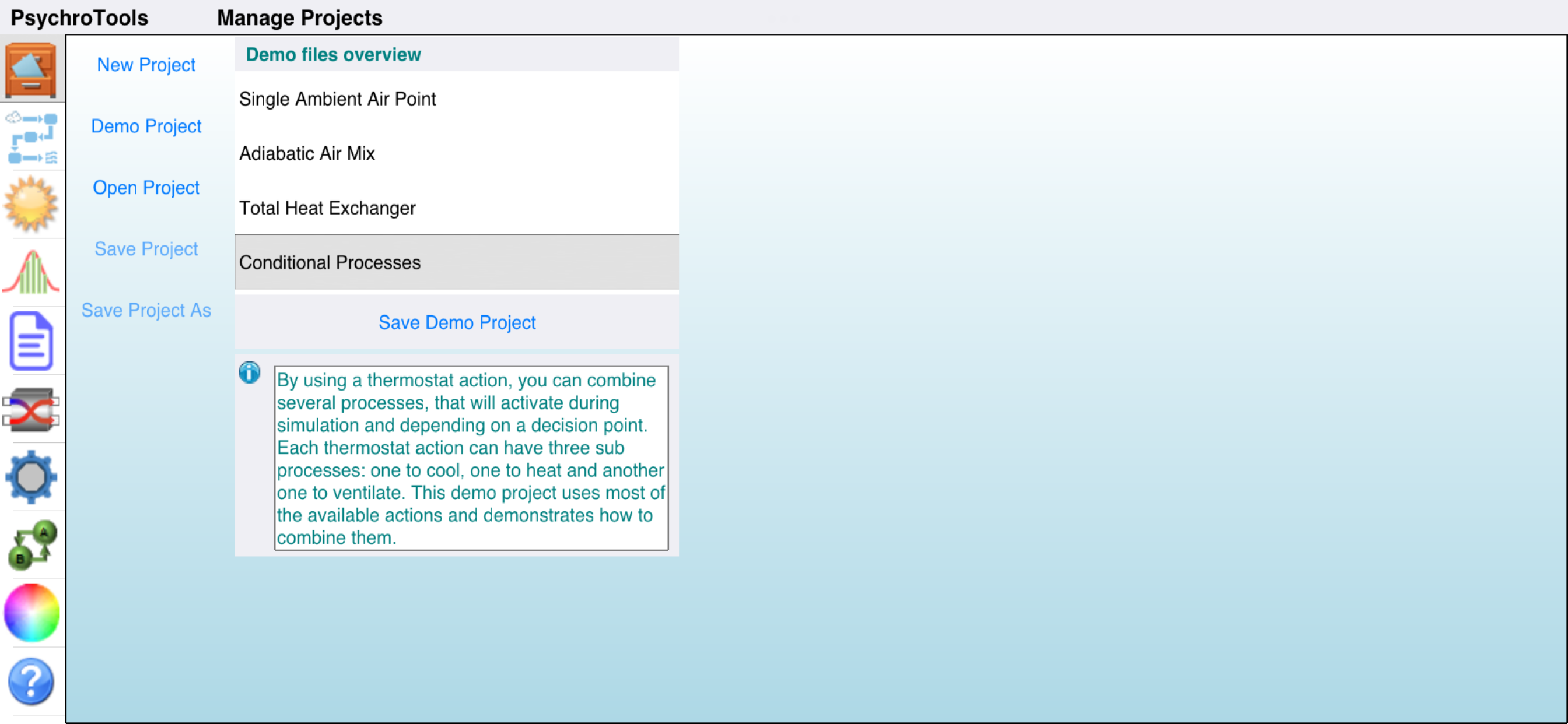Viewport: 1568px width, 724px height.
Task: Click the blue info icon
Action: tap(250, 372)
